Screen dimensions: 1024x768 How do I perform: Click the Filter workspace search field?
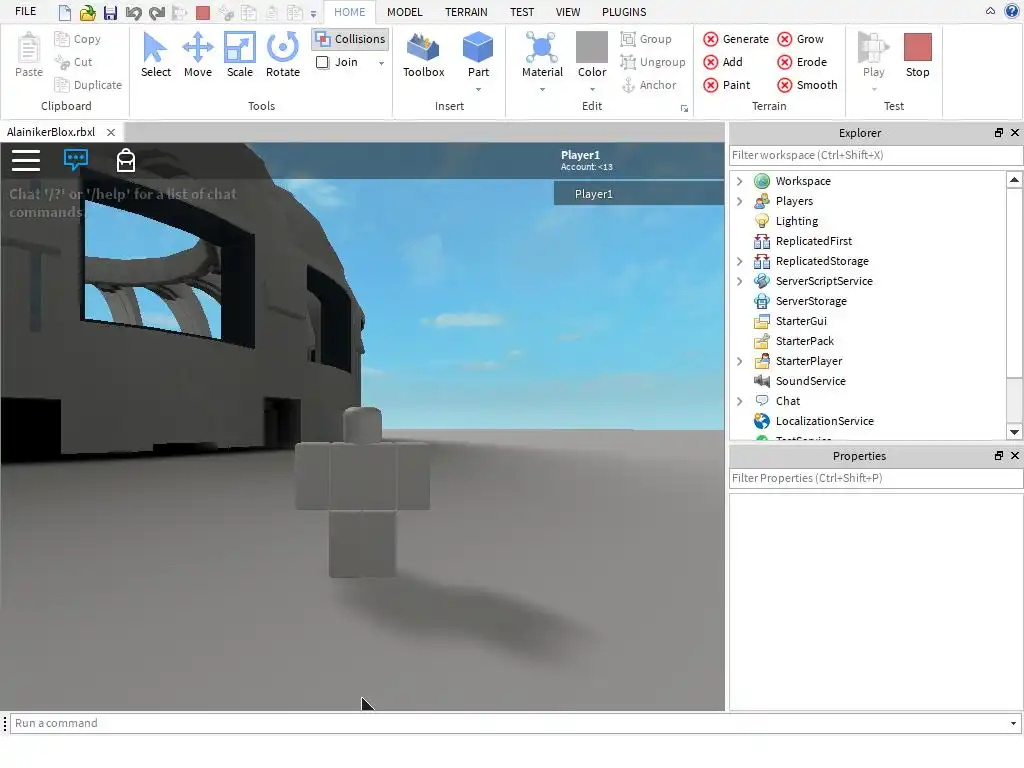pyautogui.click(x=875, y=155)
